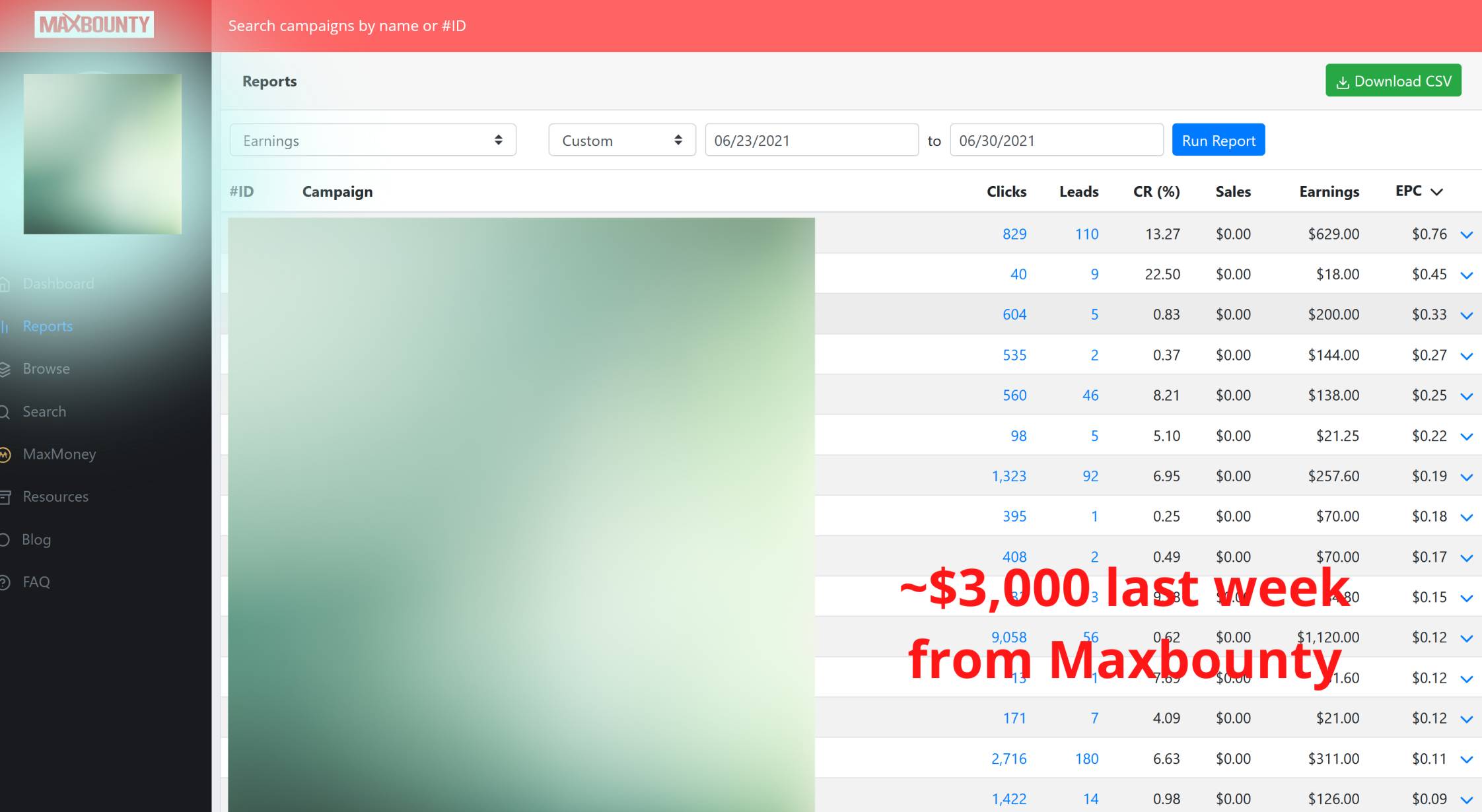Open the 604 clicks link

[x=1014, y=314]
